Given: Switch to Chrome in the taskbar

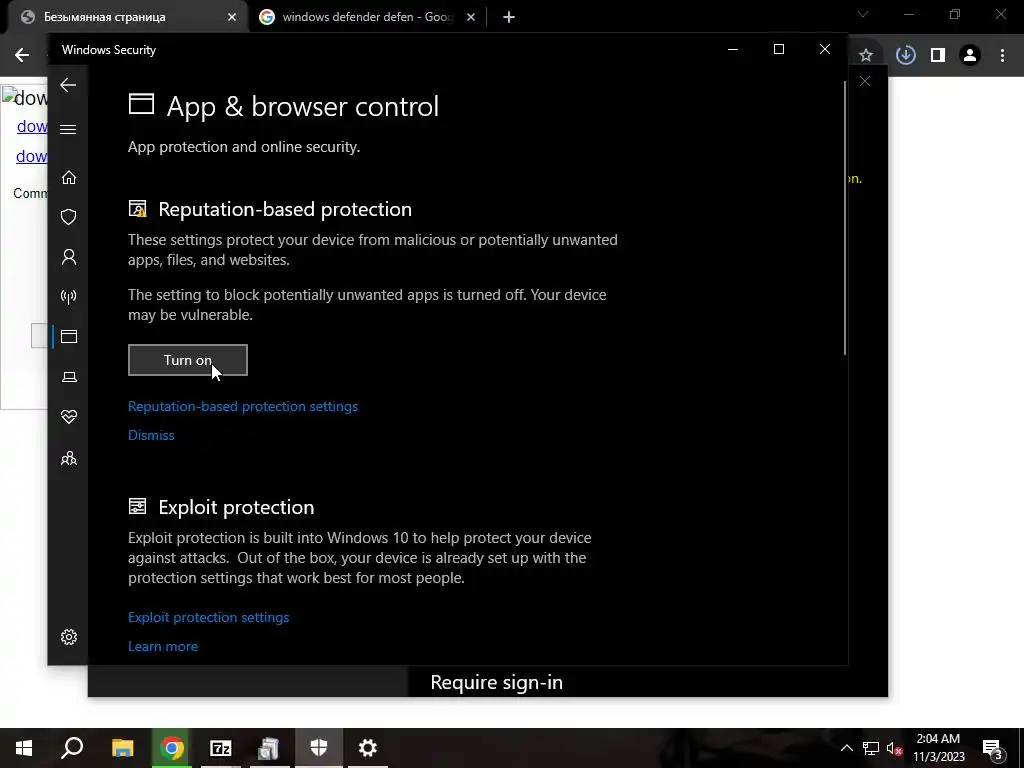Looking at the screenshot, I should 172,748.
